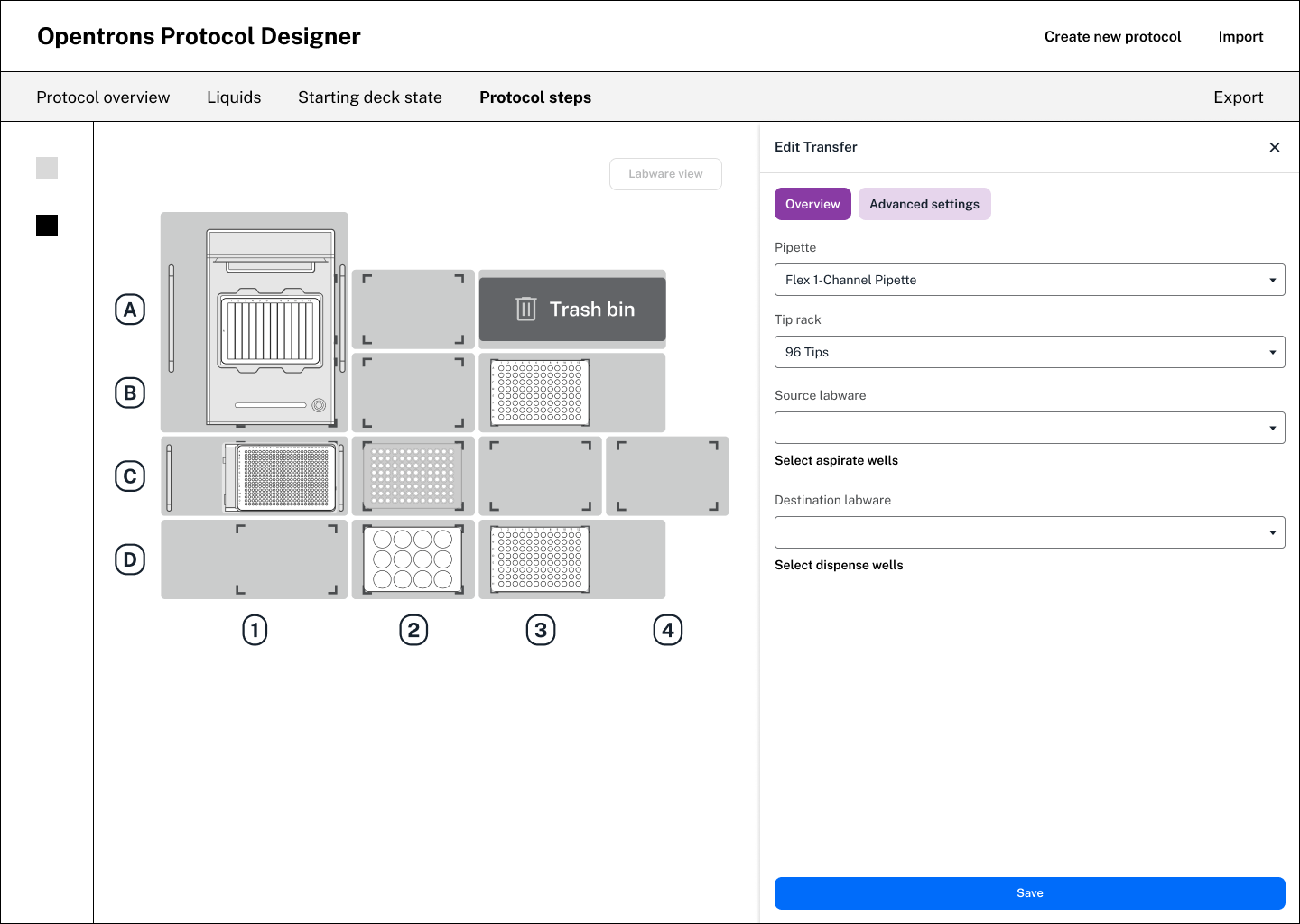1300x924 pixels.
Task: Click the empty staging slot C4
Action: point(667,476)
